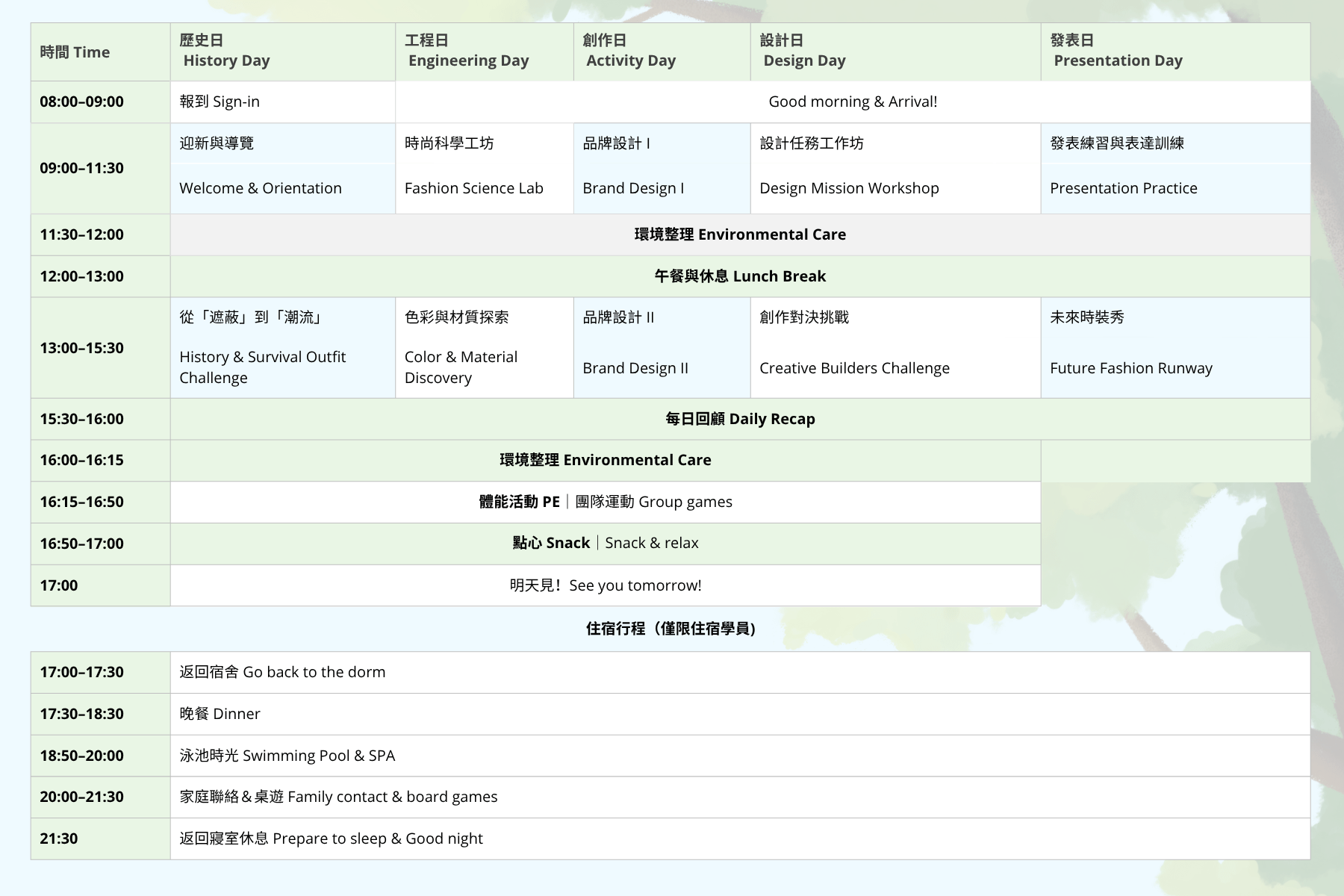This screenshot has width=1344, height=896.
Task: Click the Welcome & Orientation session
Action: tap(282, 168)
